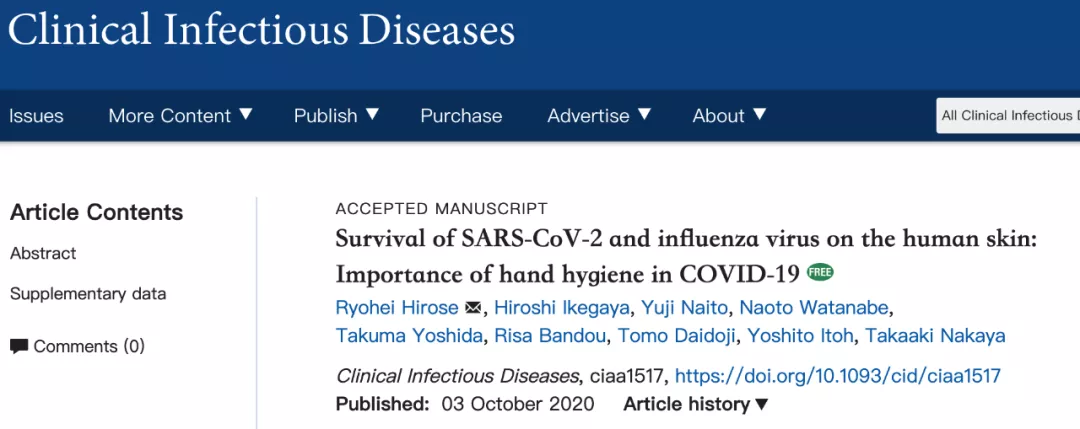The height and width of the screenshot is (429, 1080).
Task: Click the Comments speech bubble icon
Action: 19,346
